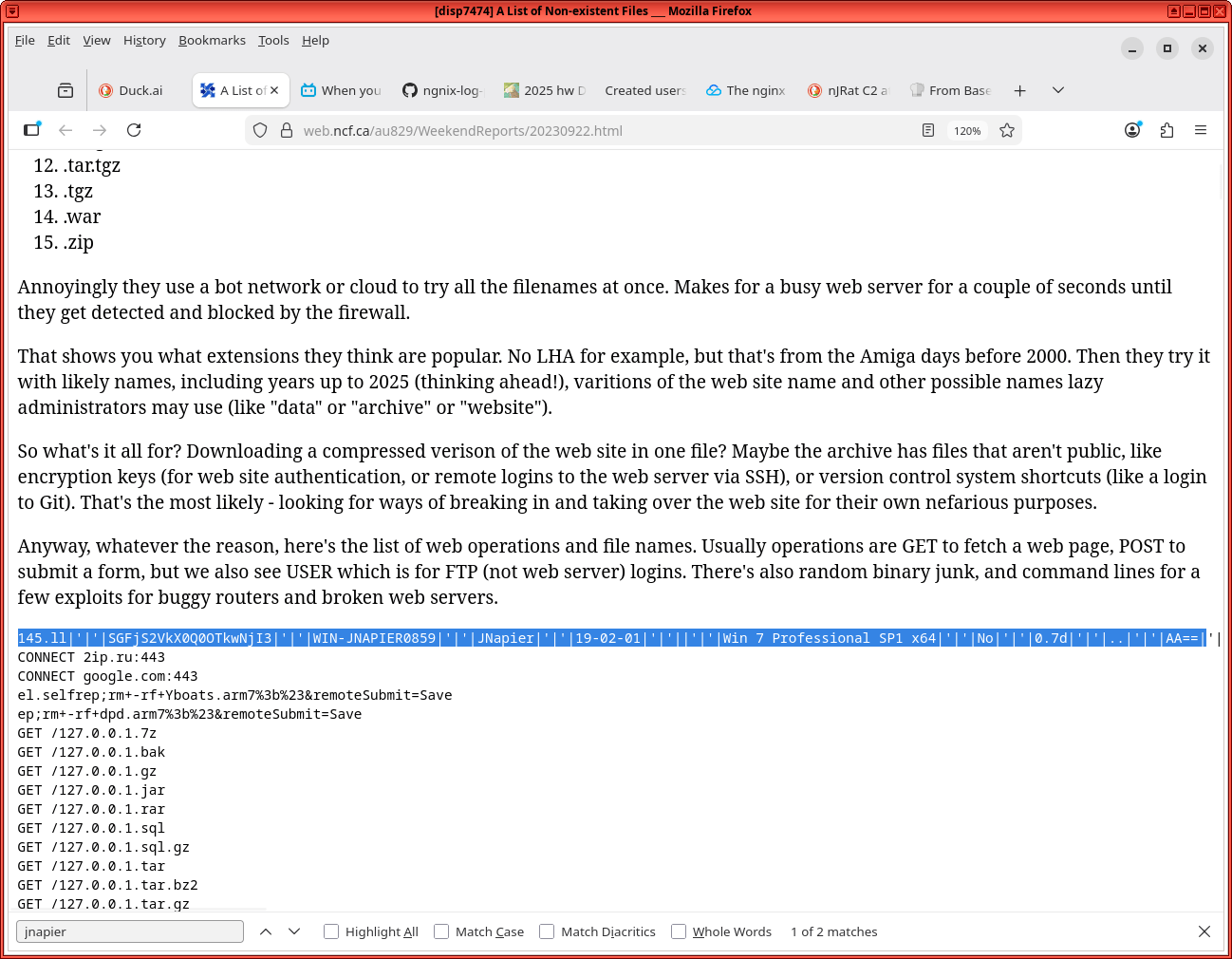This screenshot has width=1232, height=959.
Task: Enable the Match Diacritics checkbox
Action: pos(547,931)
